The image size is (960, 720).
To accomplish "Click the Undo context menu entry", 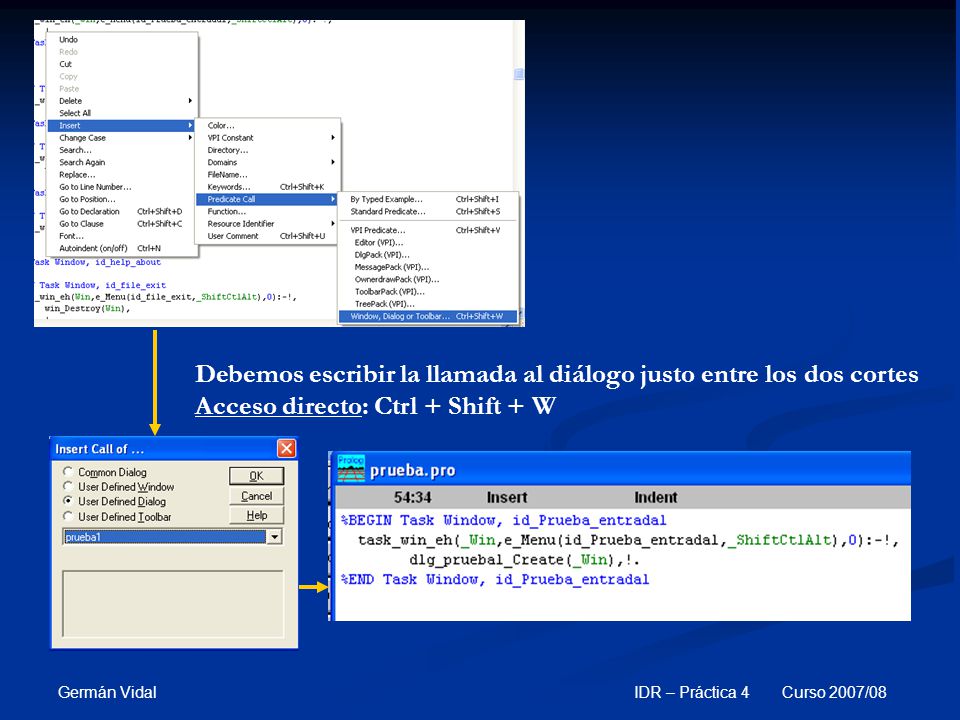I will pos(122,39).
